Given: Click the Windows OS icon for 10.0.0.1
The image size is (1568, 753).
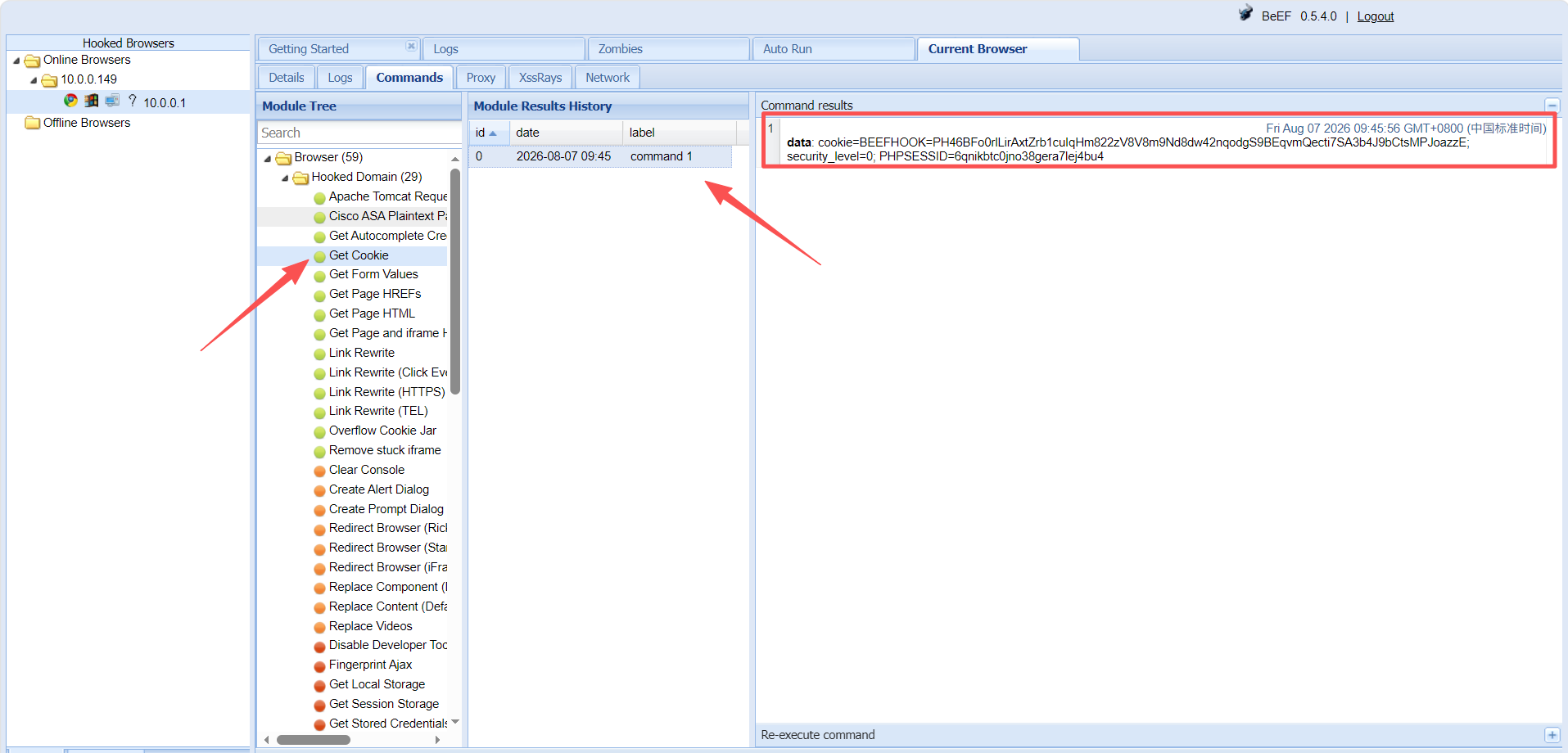Looking at the screenshot, I should [92, 101].
